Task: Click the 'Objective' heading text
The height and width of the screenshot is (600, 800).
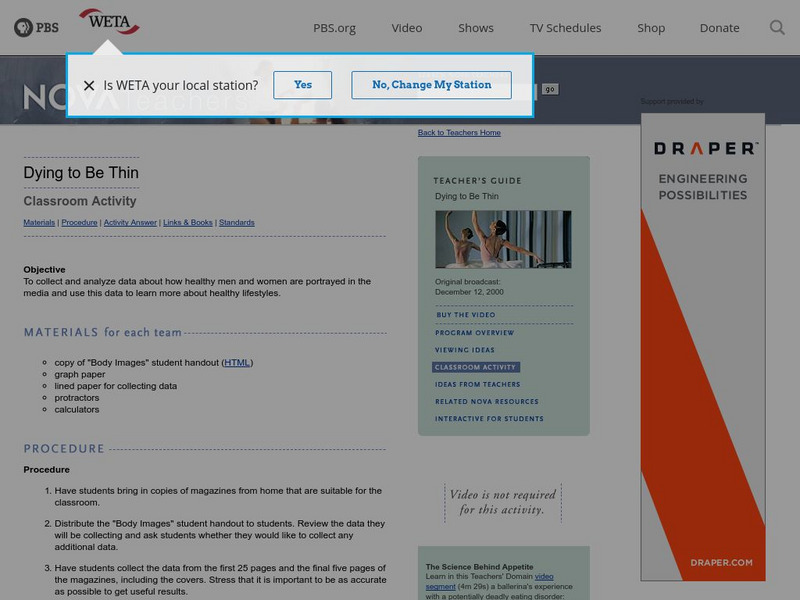Action: [x=44, y=269]
